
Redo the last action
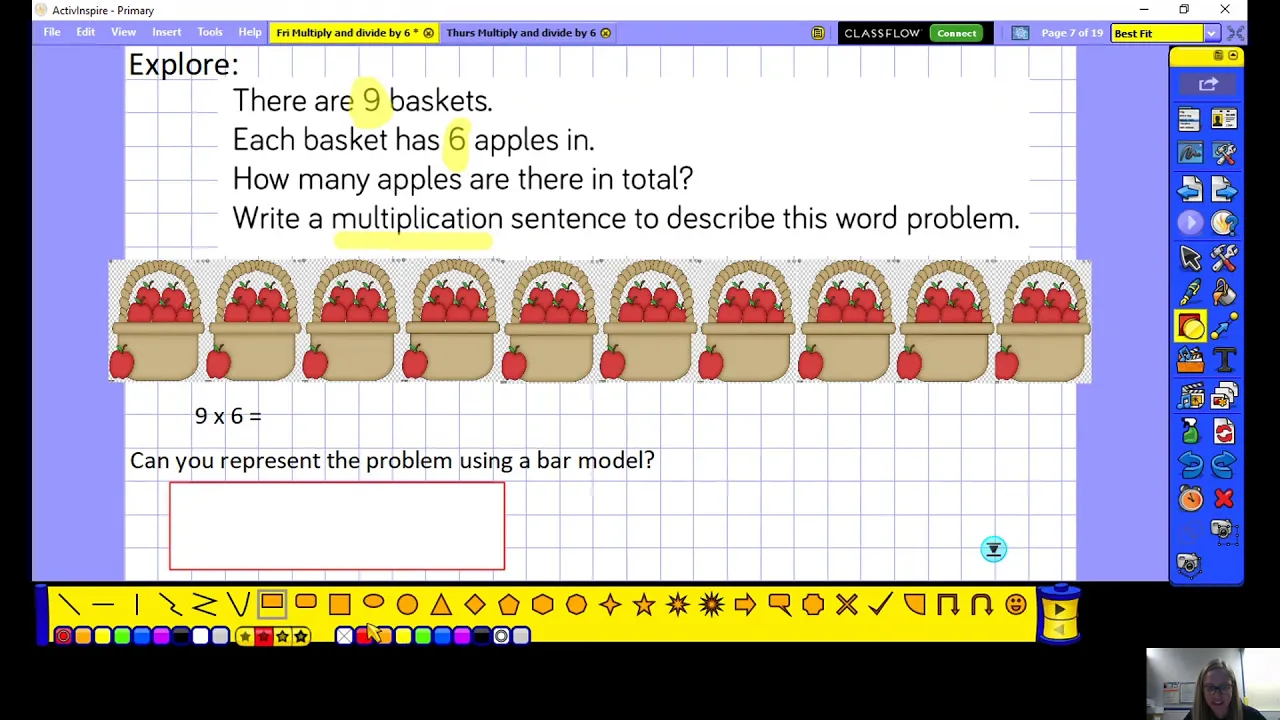pos(1224,465)
